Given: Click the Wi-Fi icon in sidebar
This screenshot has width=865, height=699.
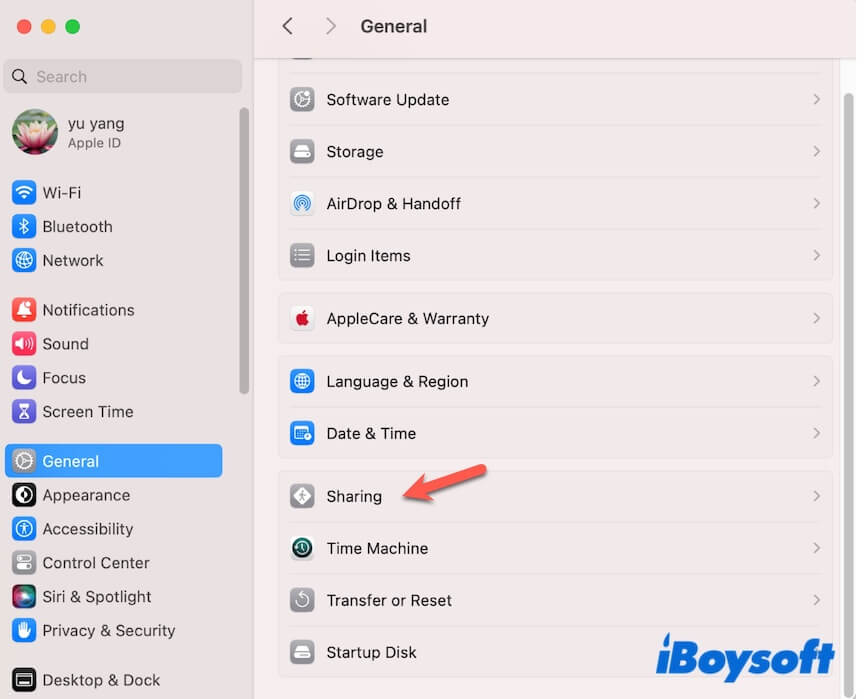Looking at the screenshot, I should pyautogui.click(x=24, y=193).
